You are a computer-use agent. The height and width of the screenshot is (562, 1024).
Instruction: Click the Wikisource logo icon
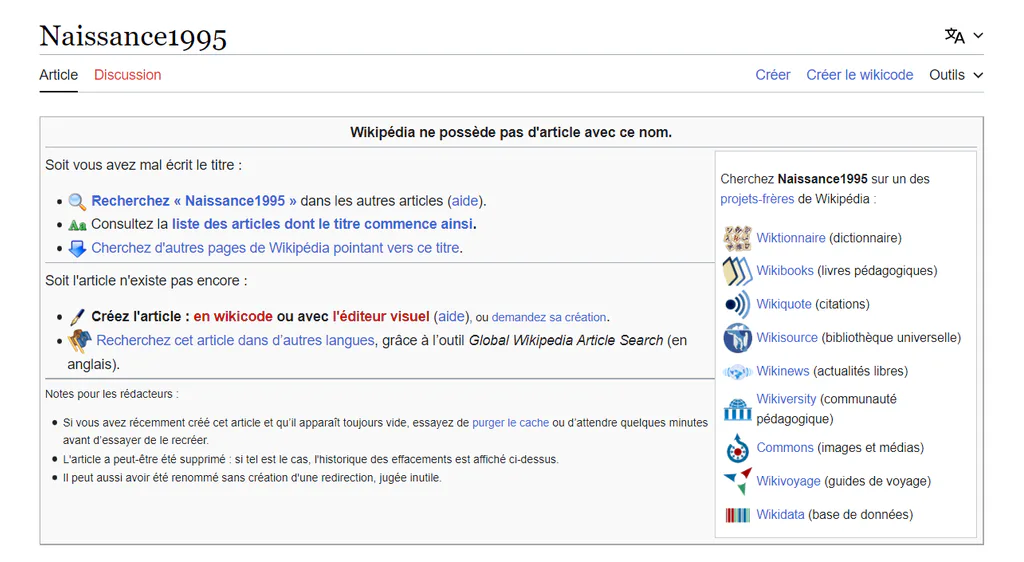pos(737,338)
